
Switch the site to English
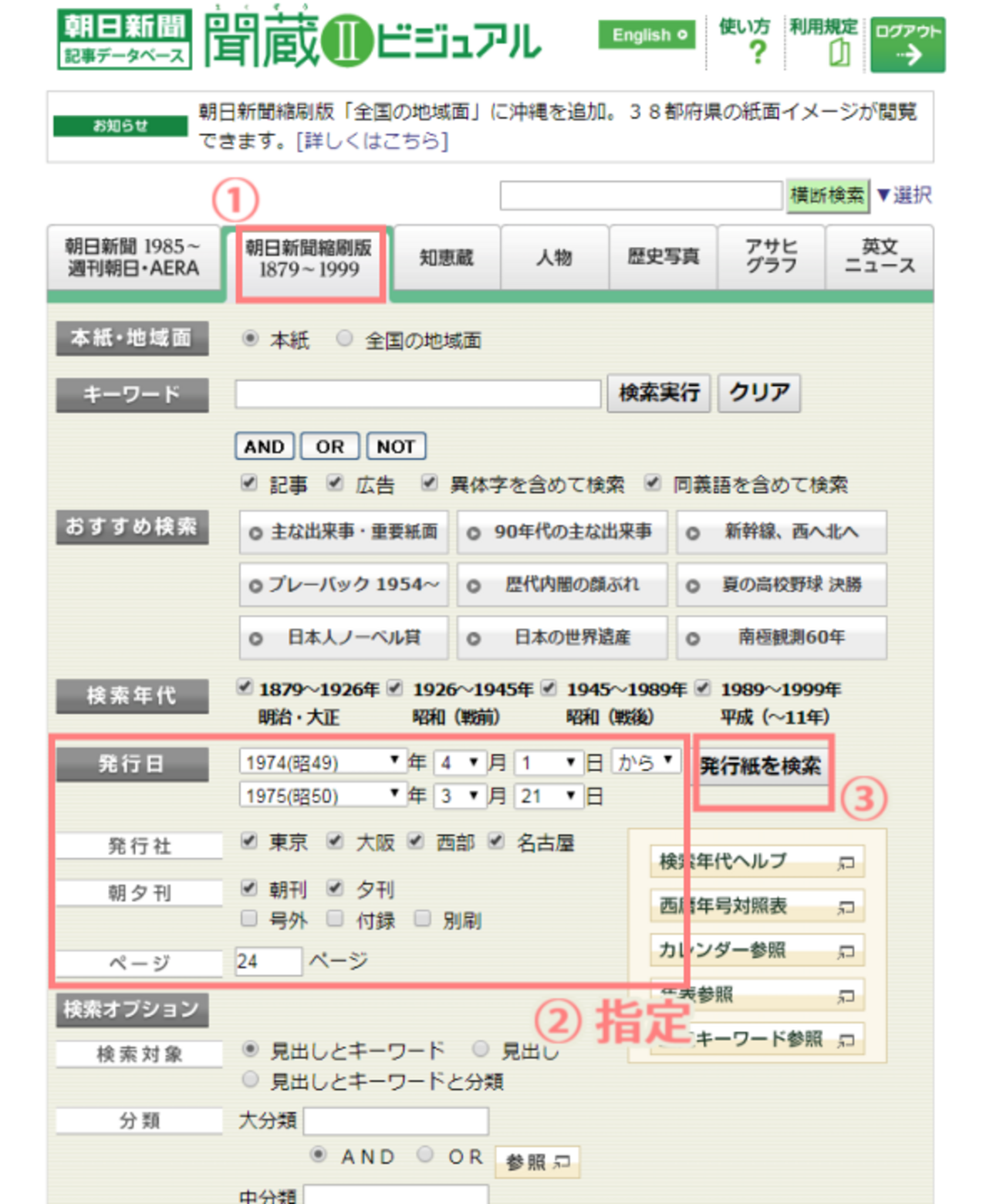pyautogui.click(x=647, y=35)
